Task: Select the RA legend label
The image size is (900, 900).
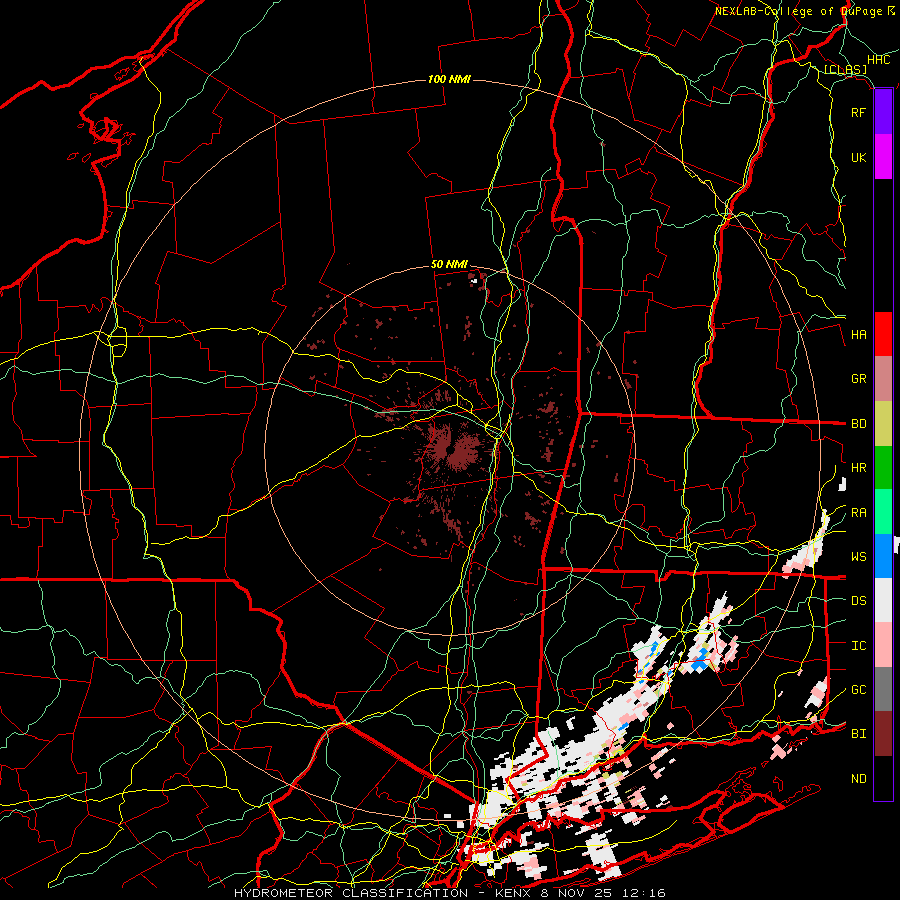Action: pyautogui.click(x=858, y=513)
